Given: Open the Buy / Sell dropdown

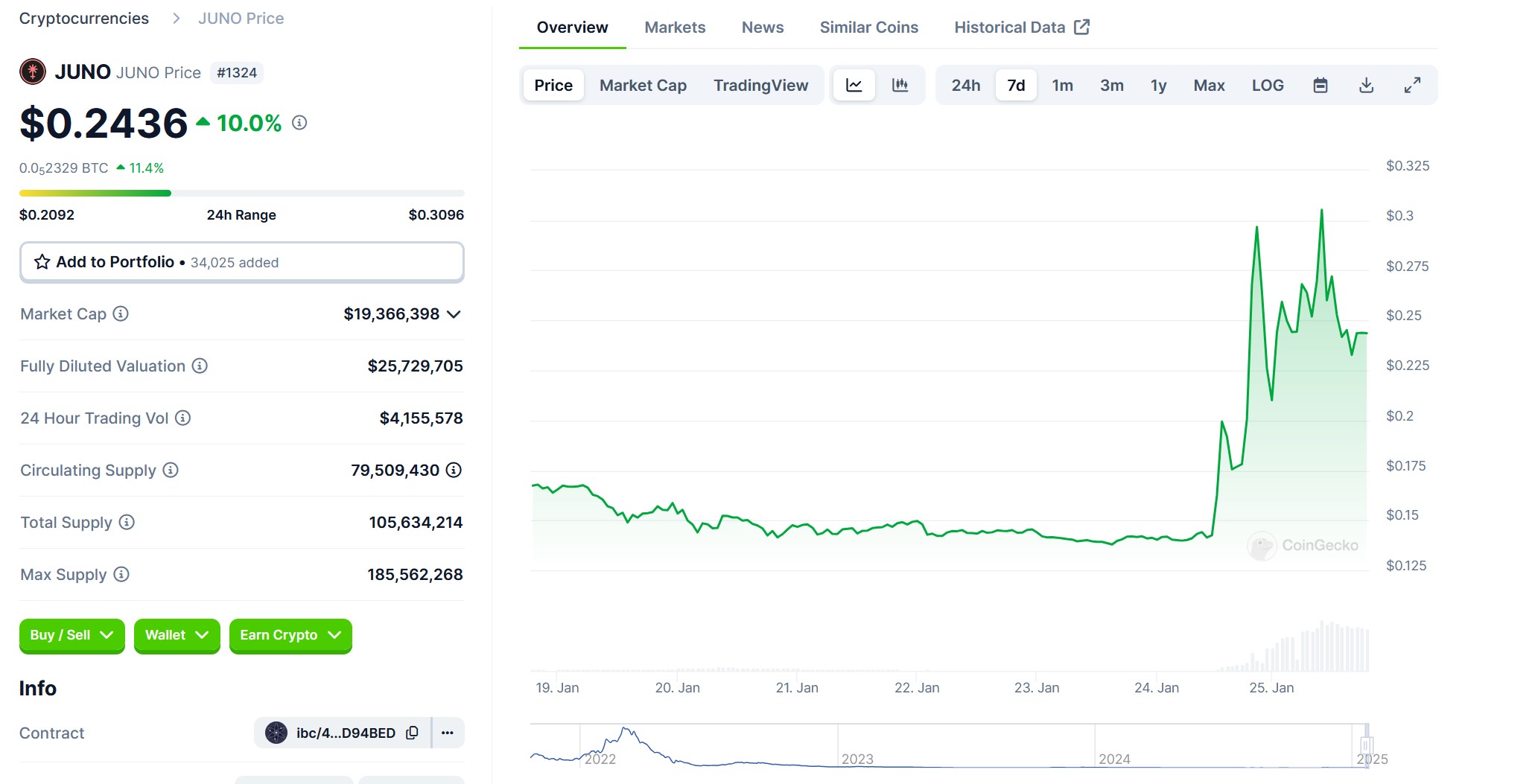Looking at the screenshot, I should coord(71,635).
